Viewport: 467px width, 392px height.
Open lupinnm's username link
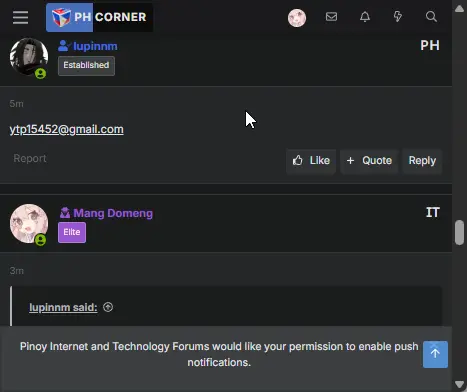tap(95, 46)
